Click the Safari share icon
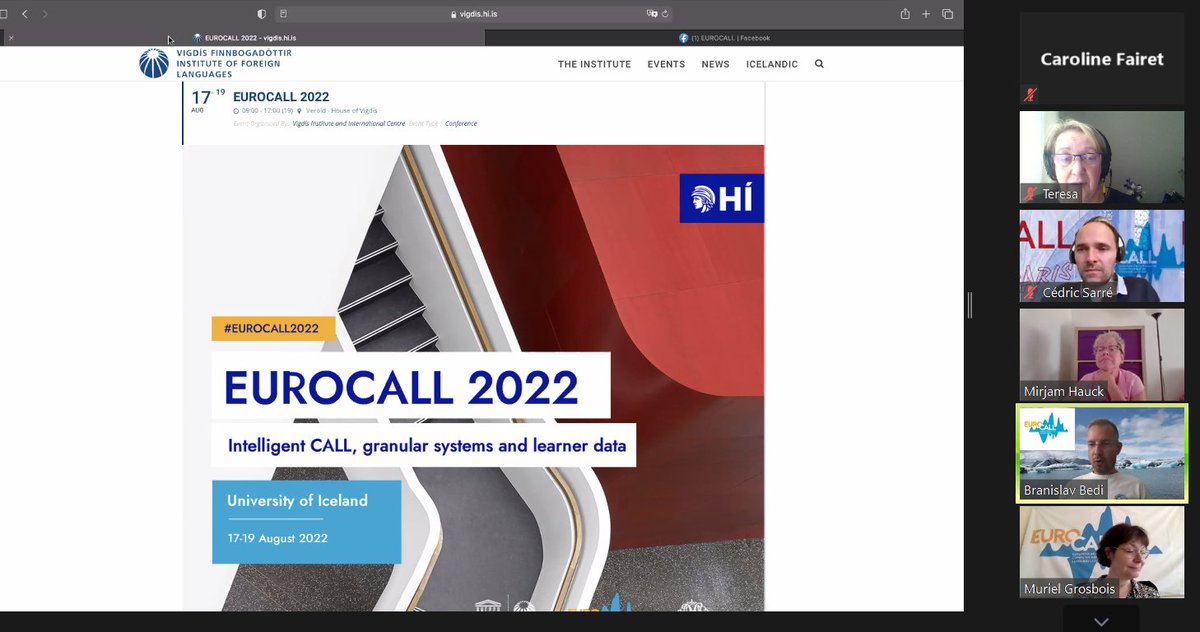 [904, 14]
